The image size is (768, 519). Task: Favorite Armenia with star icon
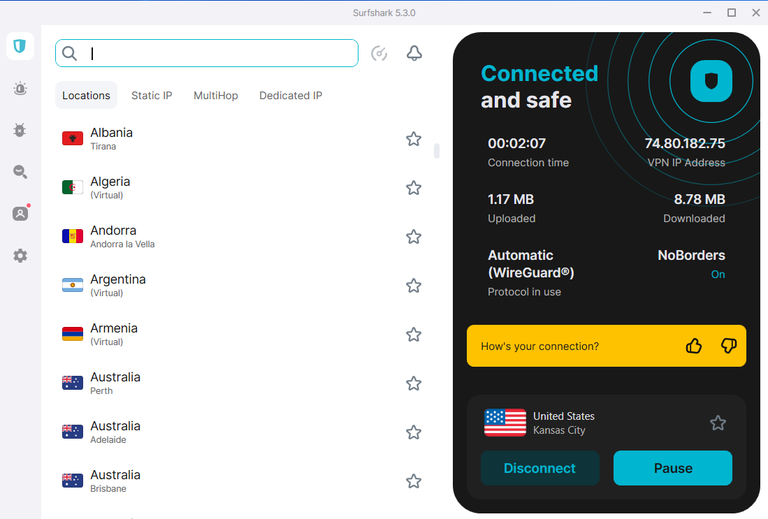pyautogui.click(x=414, y=335)
